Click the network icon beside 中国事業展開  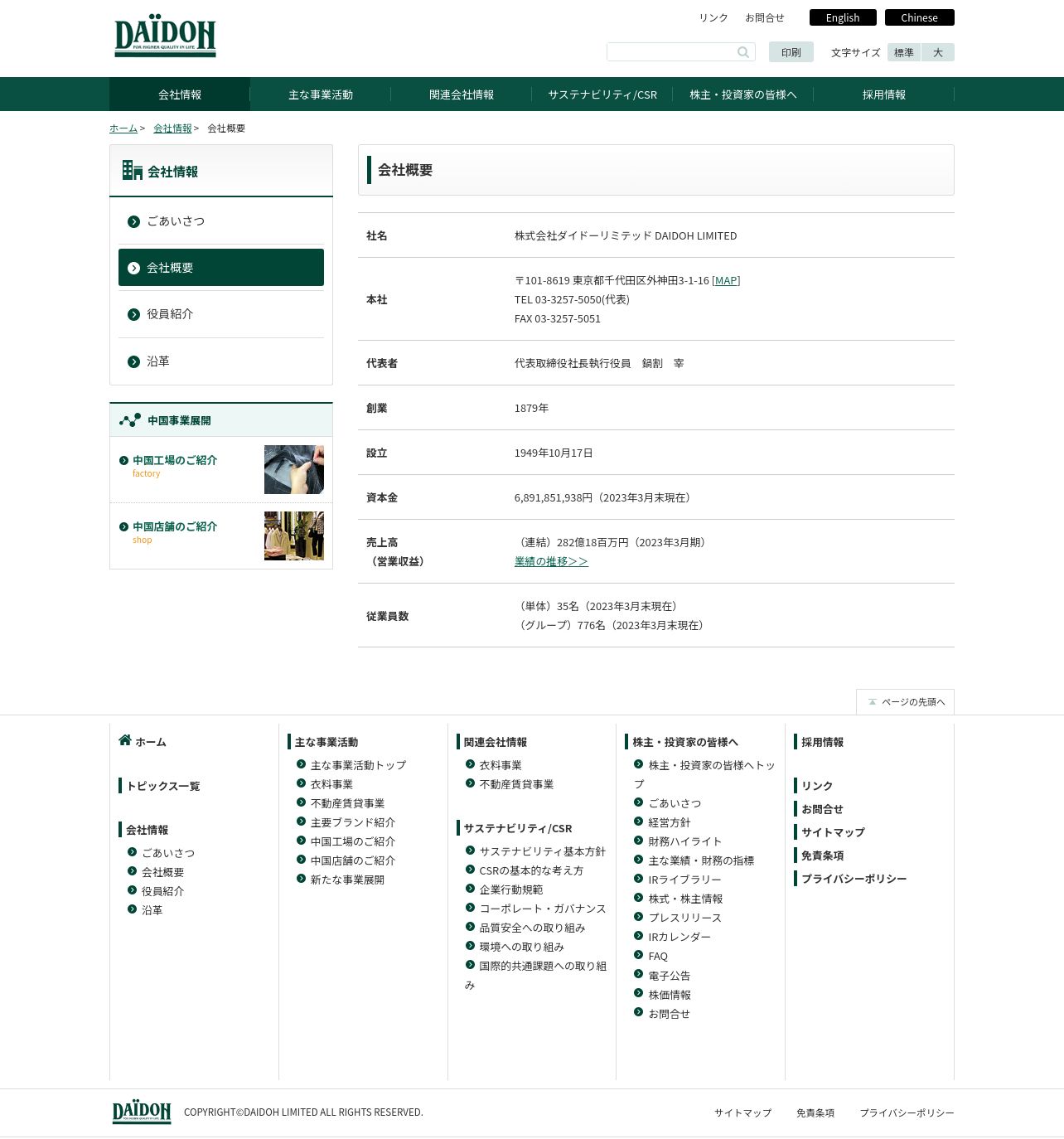pos(130,420)
